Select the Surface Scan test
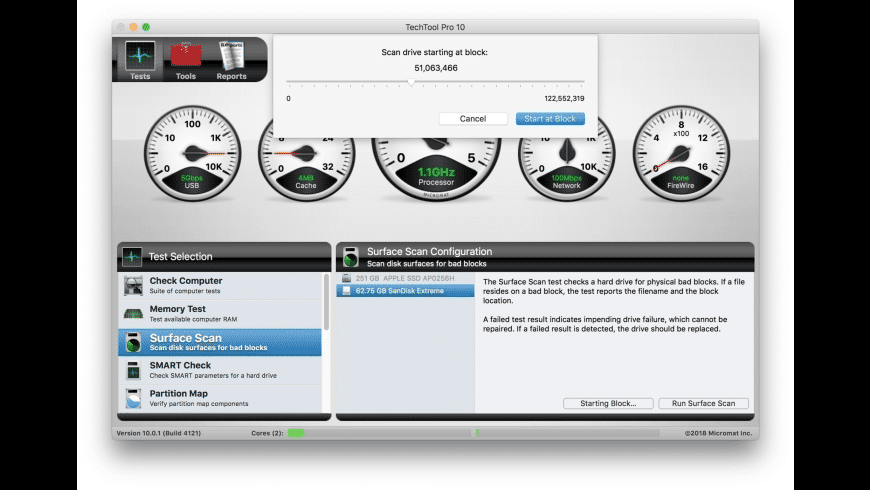Viewport: 870px width, 490px height. tap(220, 342)
